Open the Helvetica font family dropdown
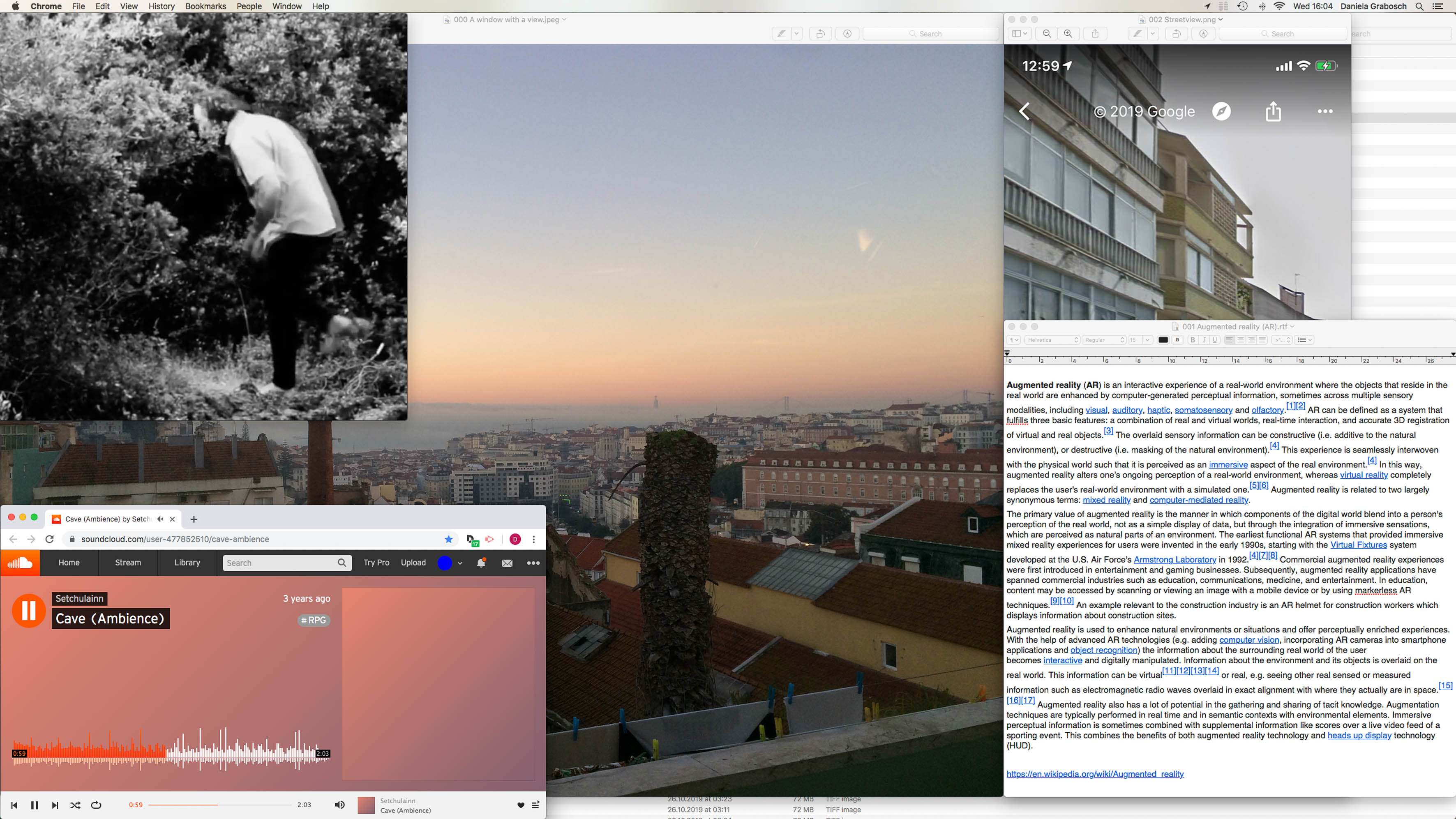This screenshot has width=1456, height=819. coord(1053,340)
